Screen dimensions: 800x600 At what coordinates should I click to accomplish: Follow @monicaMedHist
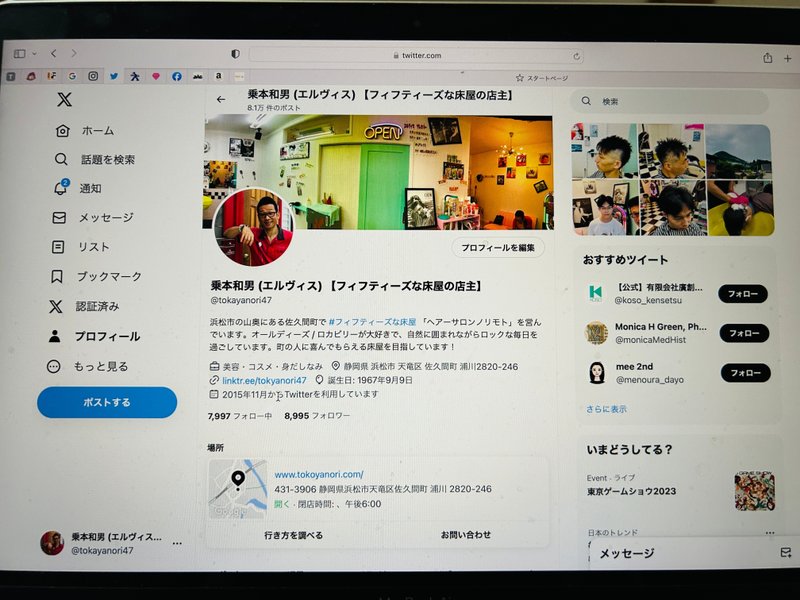[744, 333]
